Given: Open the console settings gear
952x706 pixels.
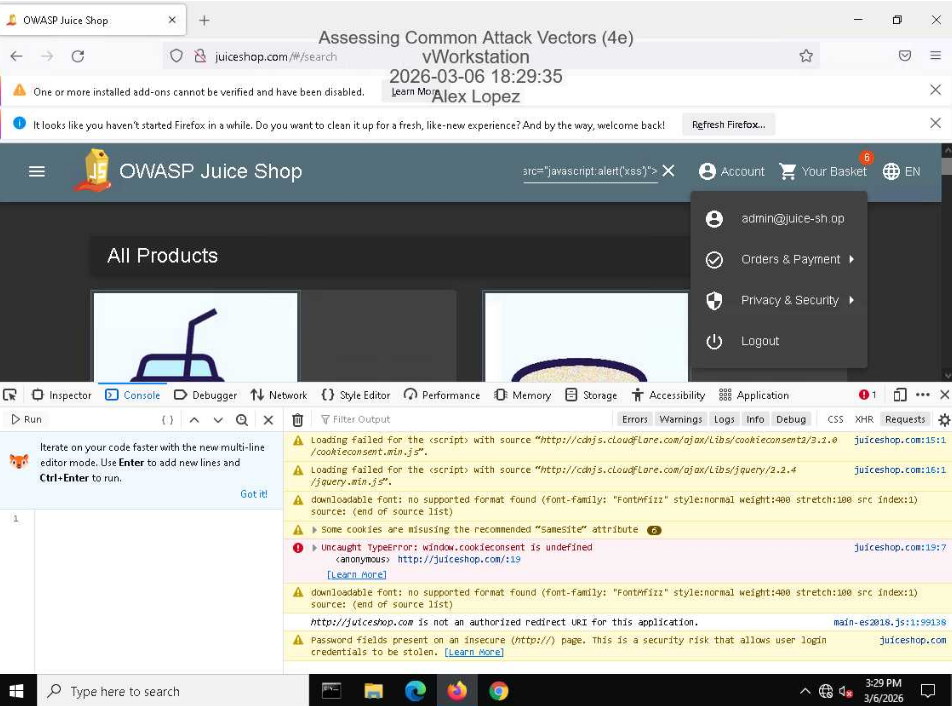Looking at the screenshot, I should 943,420.
